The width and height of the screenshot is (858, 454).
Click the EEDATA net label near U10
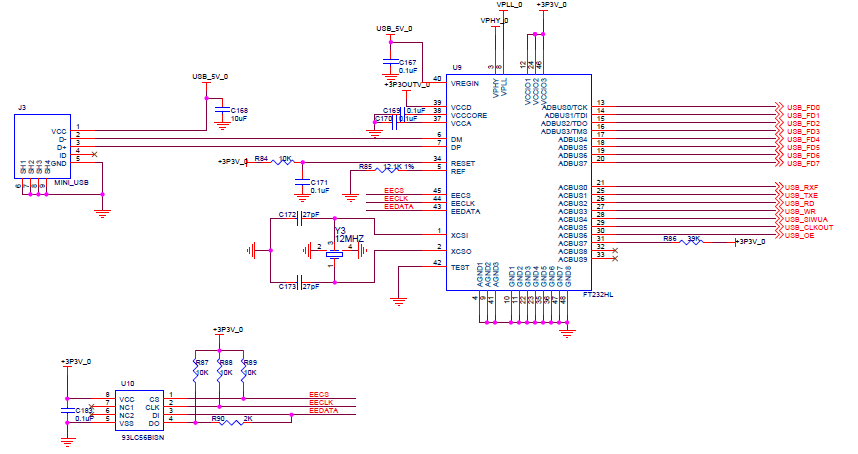pos(323,410)
